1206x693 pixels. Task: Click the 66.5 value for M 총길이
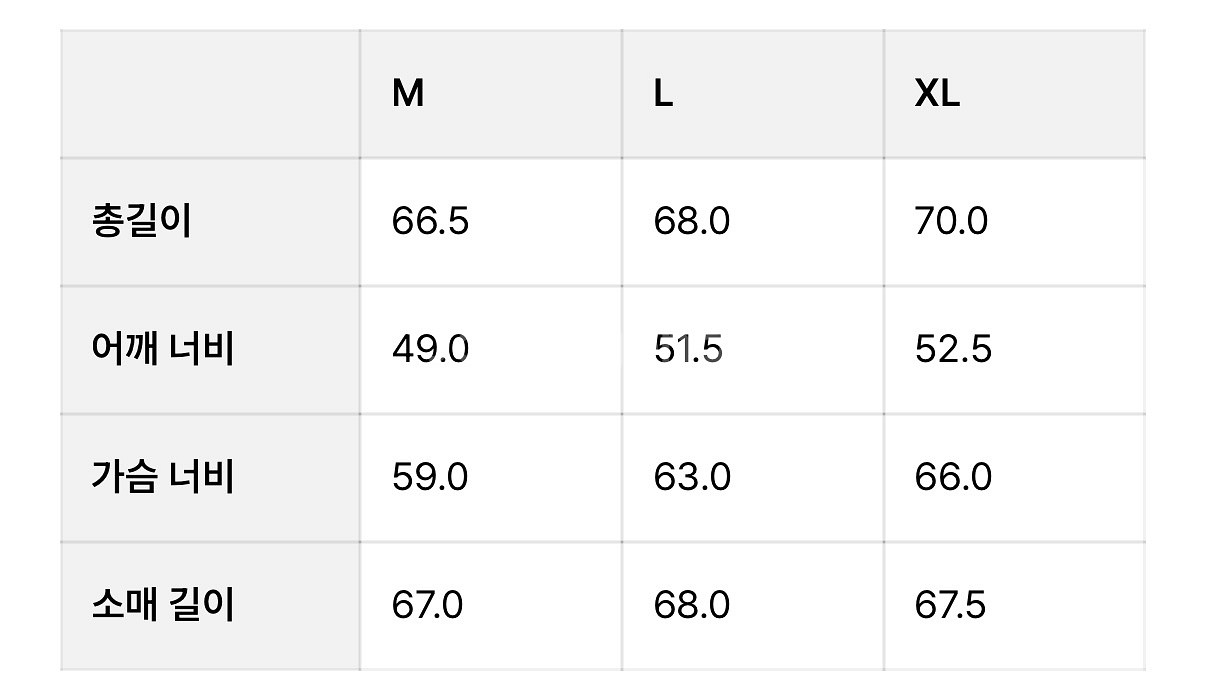coord(430,221)
